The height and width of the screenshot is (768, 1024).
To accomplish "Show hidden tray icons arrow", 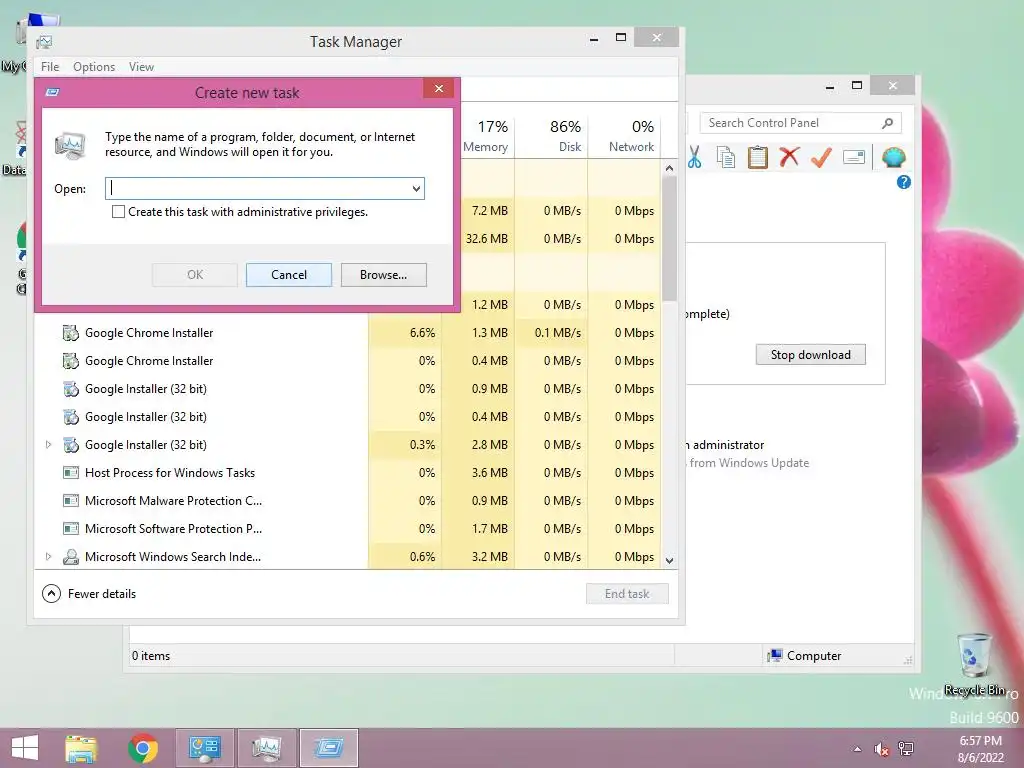I will 857,749.
